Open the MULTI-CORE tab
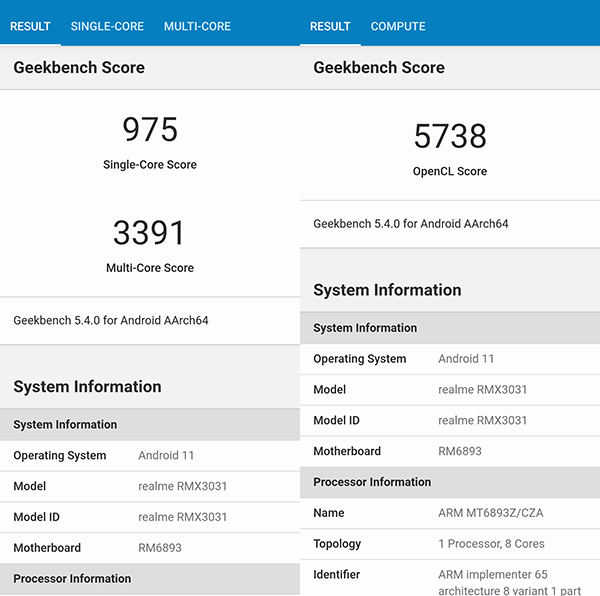Screen dimensions: 600x596 [197, 26]
